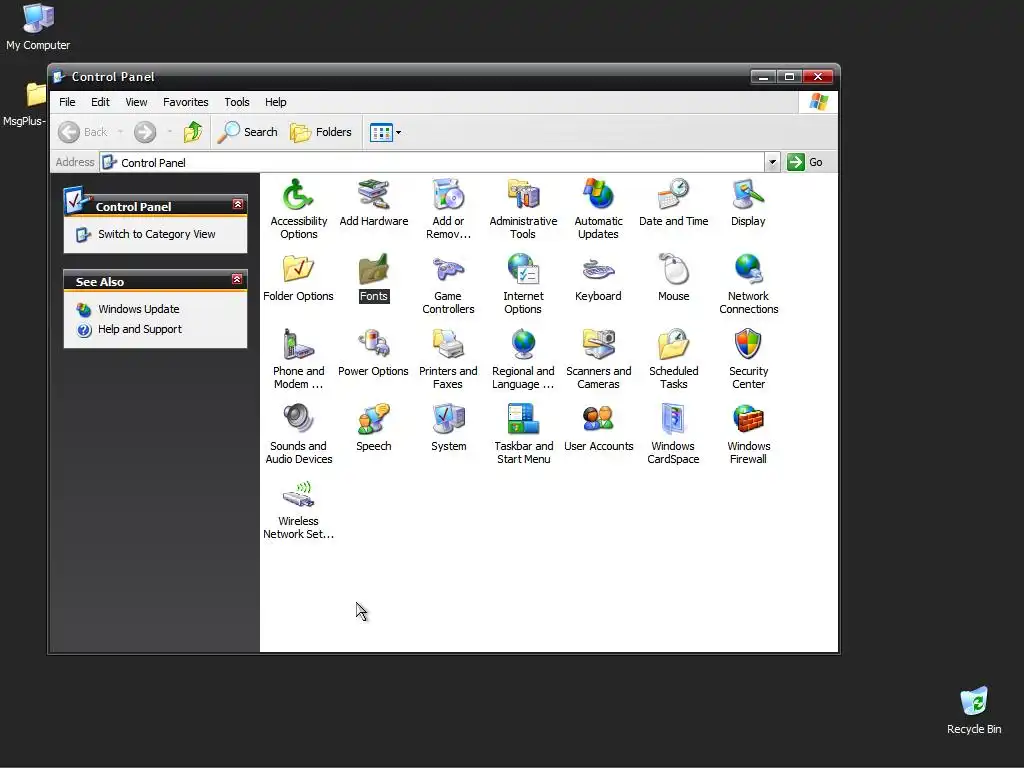The height and width of the screenshot is (768, 1024).
Task: Select the Speech icon
Action: pos(374,420)
